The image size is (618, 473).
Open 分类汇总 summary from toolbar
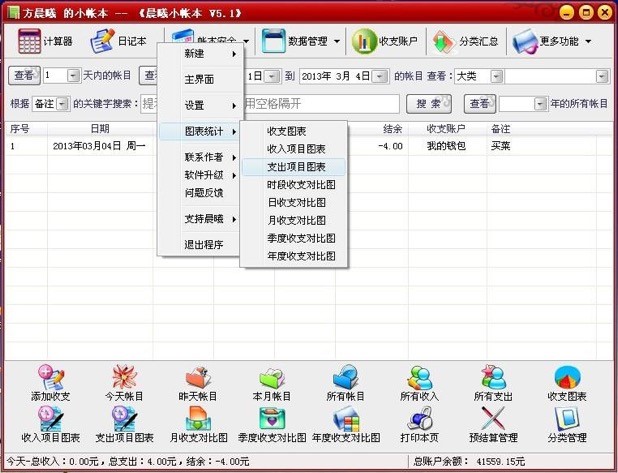(465, 41)
